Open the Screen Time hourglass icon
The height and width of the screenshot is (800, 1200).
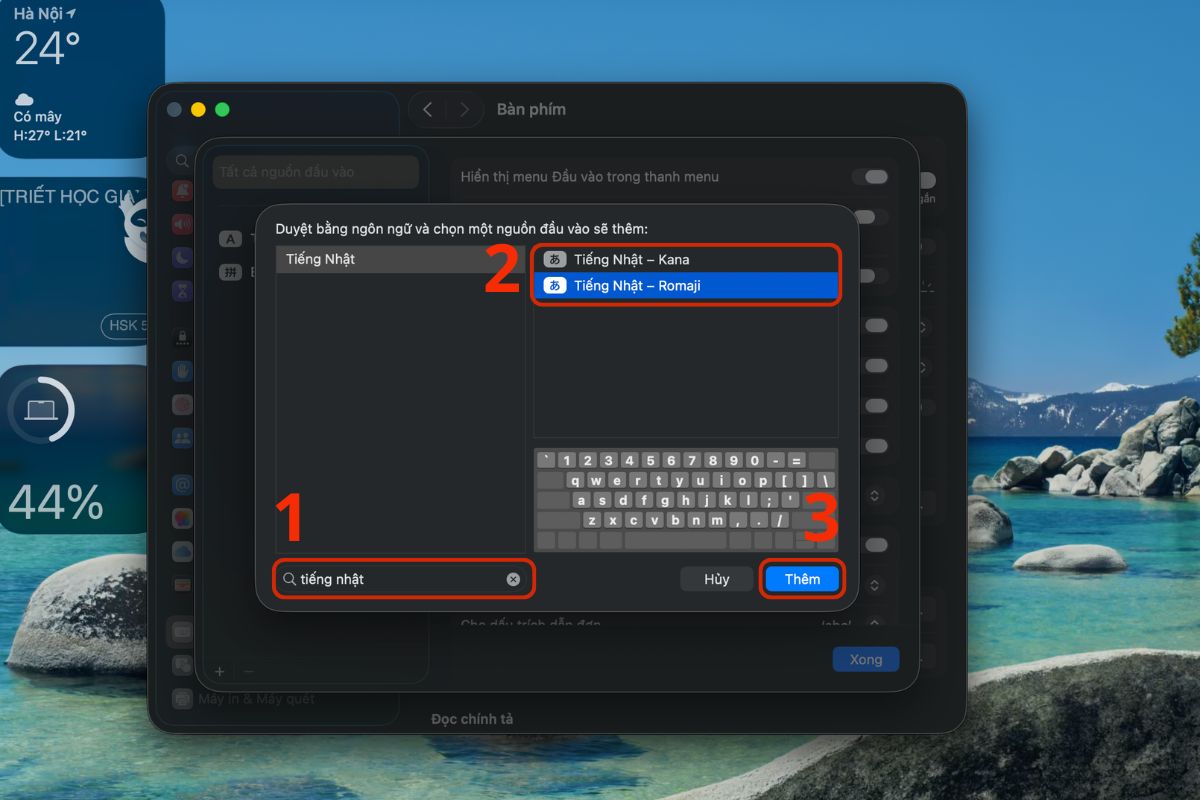pos(182,290)
